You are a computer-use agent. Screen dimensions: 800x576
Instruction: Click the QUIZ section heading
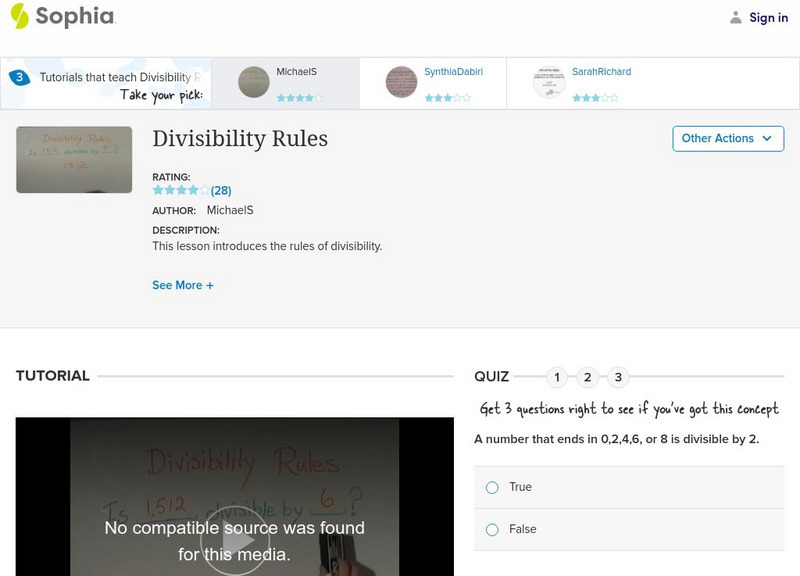(491, 377)
